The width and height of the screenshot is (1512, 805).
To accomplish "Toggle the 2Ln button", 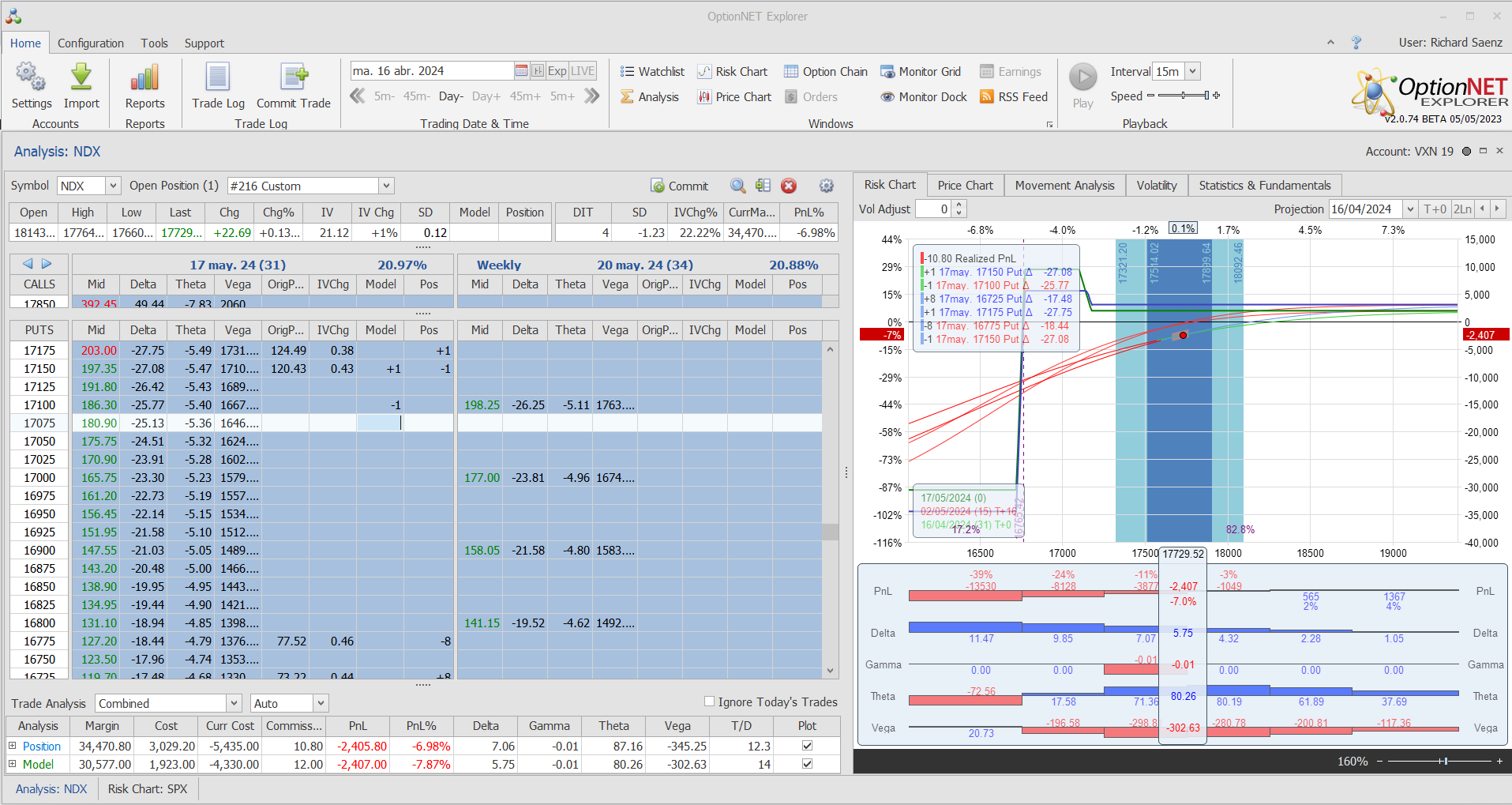I will [x=1463, y=209].
